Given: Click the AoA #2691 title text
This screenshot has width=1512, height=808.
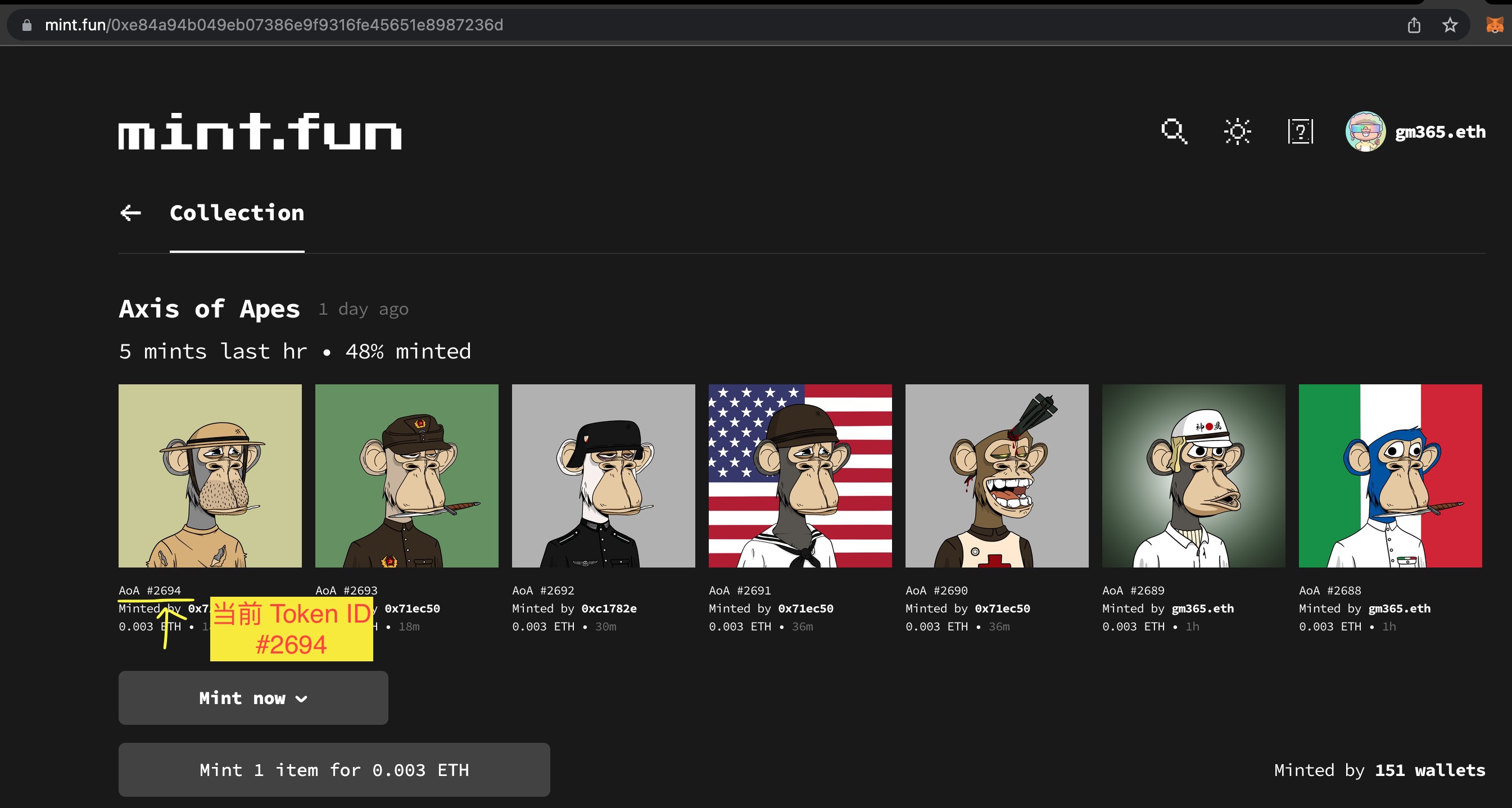Looking at the screenshot, I should click(x=740, y=591).
